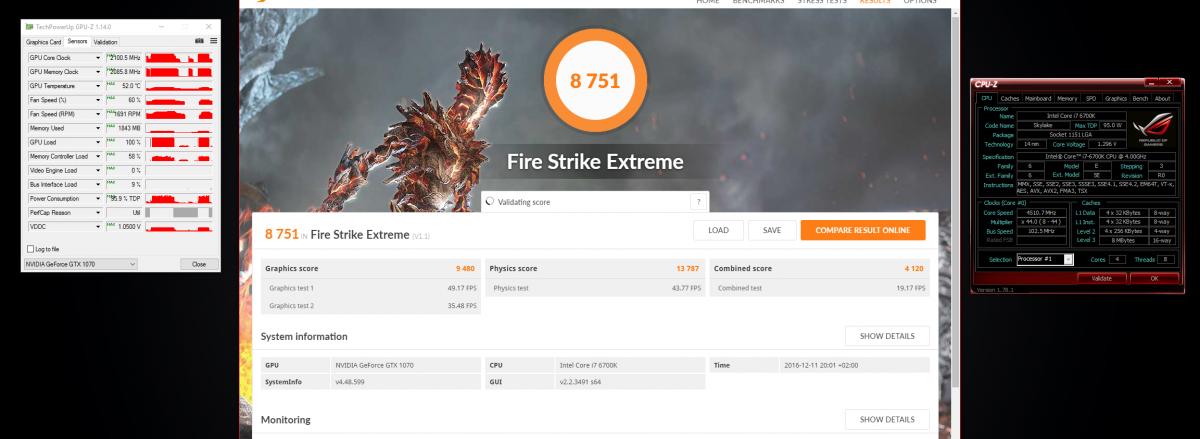Enable Log to file checkbox
1200x439 pixels.
[x=30, y=248]
